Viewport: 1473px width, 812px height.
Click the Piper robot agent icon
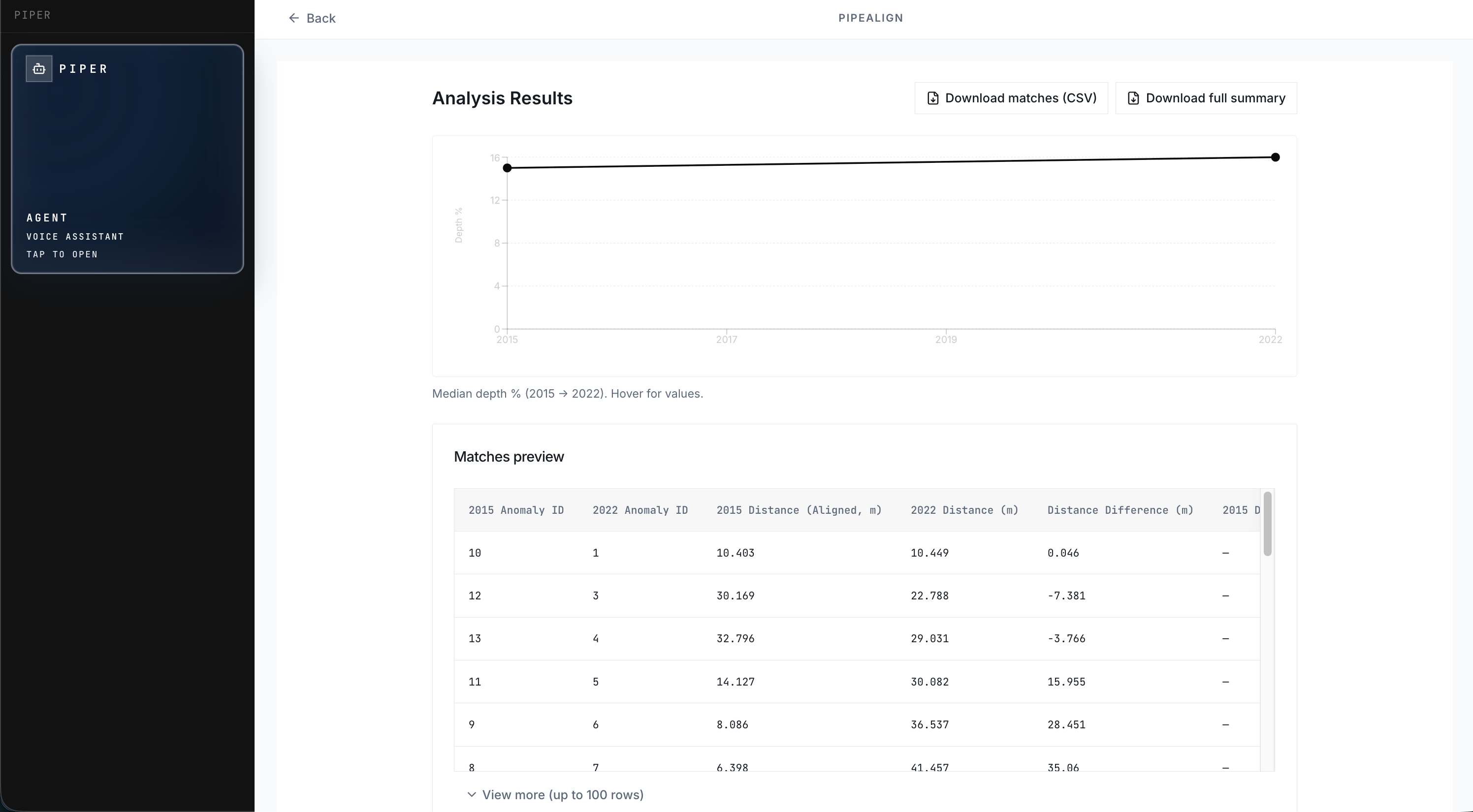click(x=39, y=68)
